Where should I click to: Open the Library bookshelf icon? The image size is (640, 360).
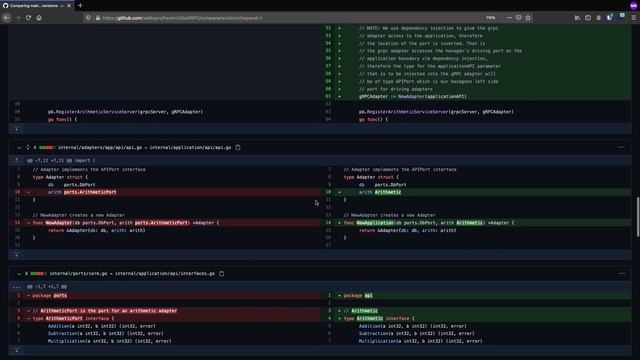coord(577,18)
